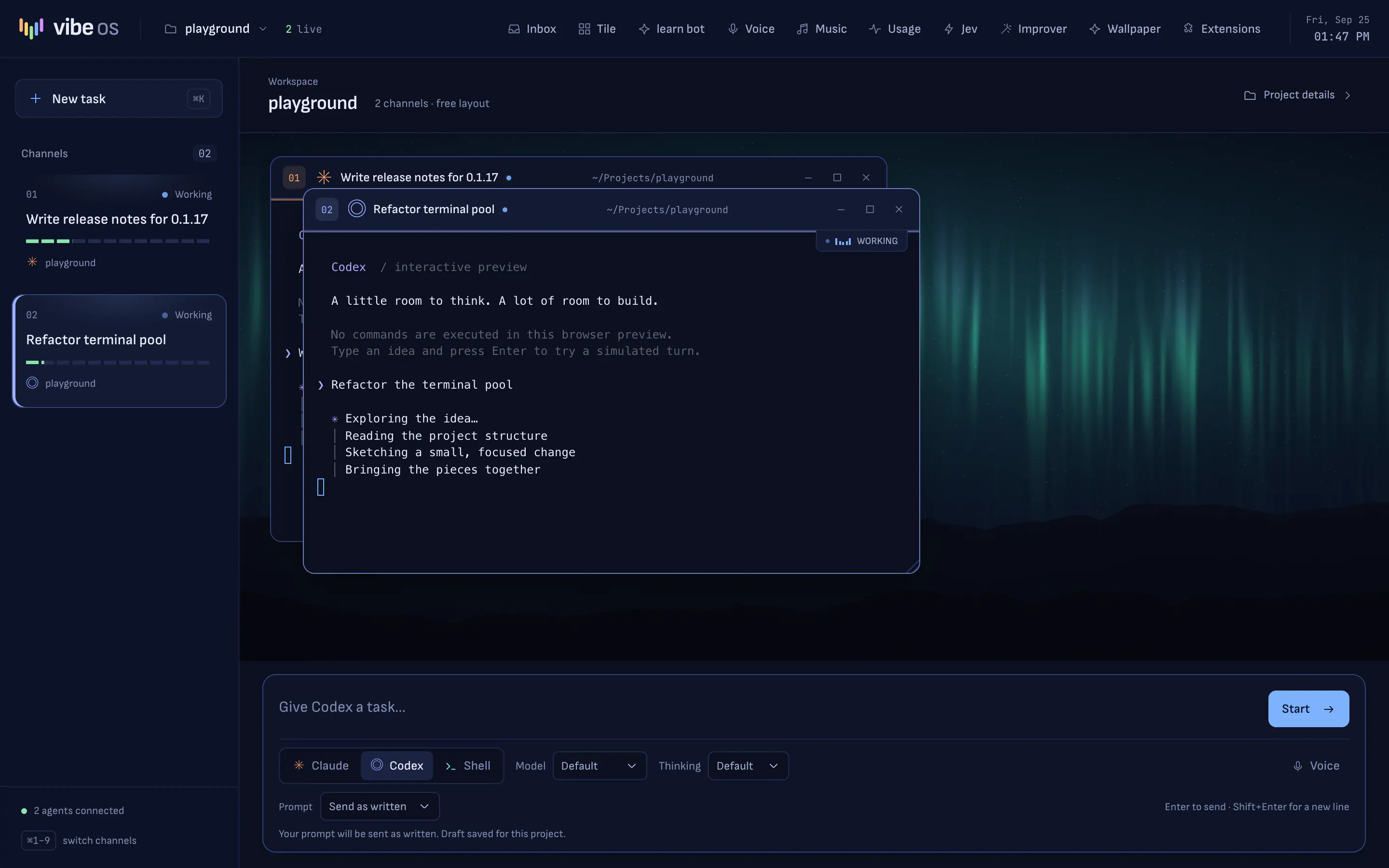Image resolution: width=1389 pixels, height=868 pixels.
Task: Click the Extensions puzzle icon
Action: tap(1188, 28)
